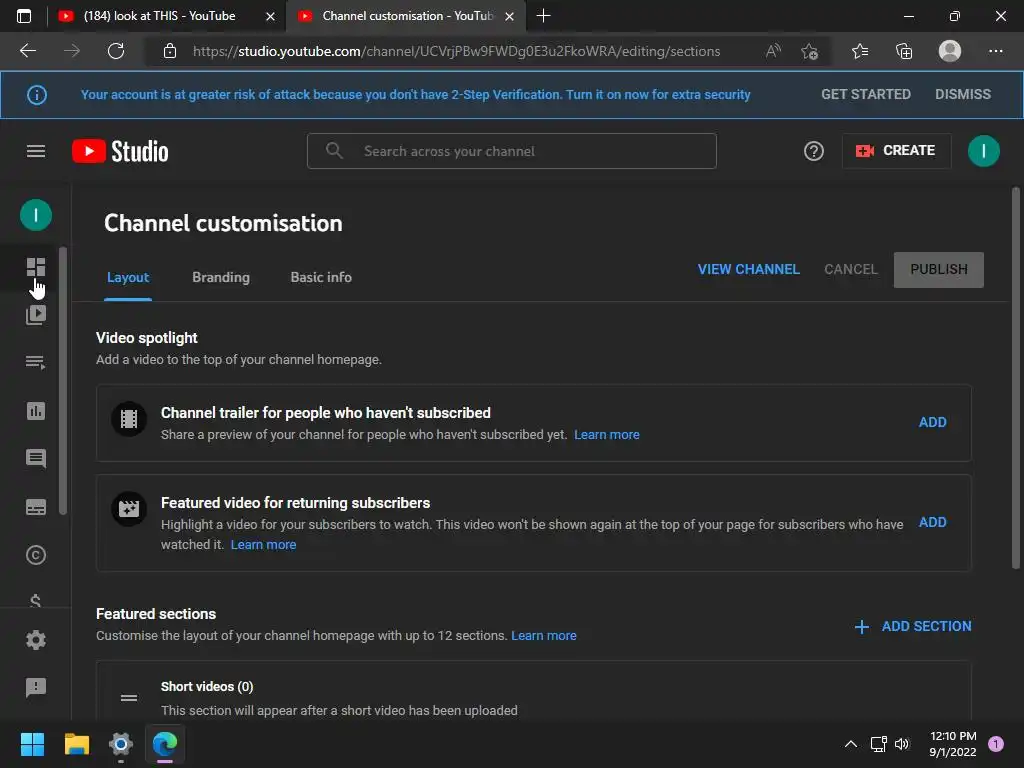Image resolution: width=1024 pixels, height=768 pixels.
Task: Click the site lock icon in address bar
Action: [x=170, y=51]
